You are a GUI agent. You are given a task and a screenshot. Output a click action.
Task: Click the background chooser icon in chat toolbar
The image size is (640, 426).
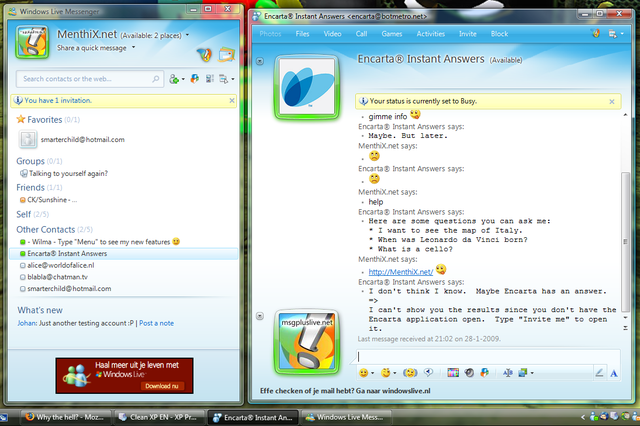click(x=522, y=373)
